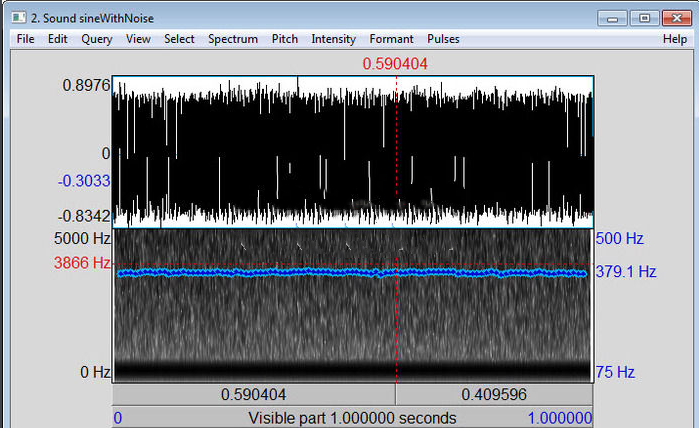Screen dimensions: 699x428
Task: Click the 5000 Hz spectrogram top label
Action: click(82, 239)
